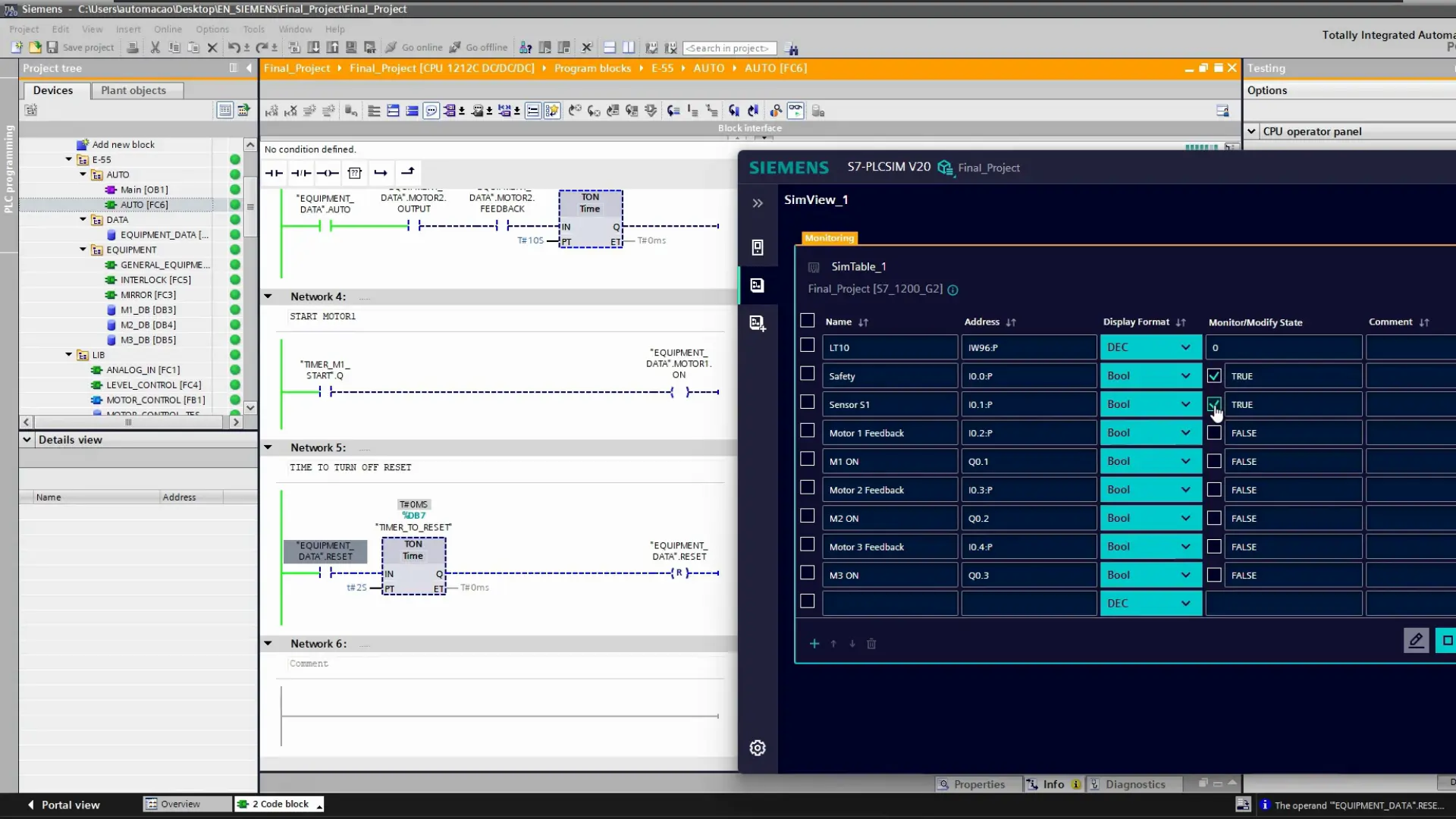Image resolution: width=1456 pixels, height=819 pixels.
Task: Sort the table by Name column
Action: click(863, 322)
